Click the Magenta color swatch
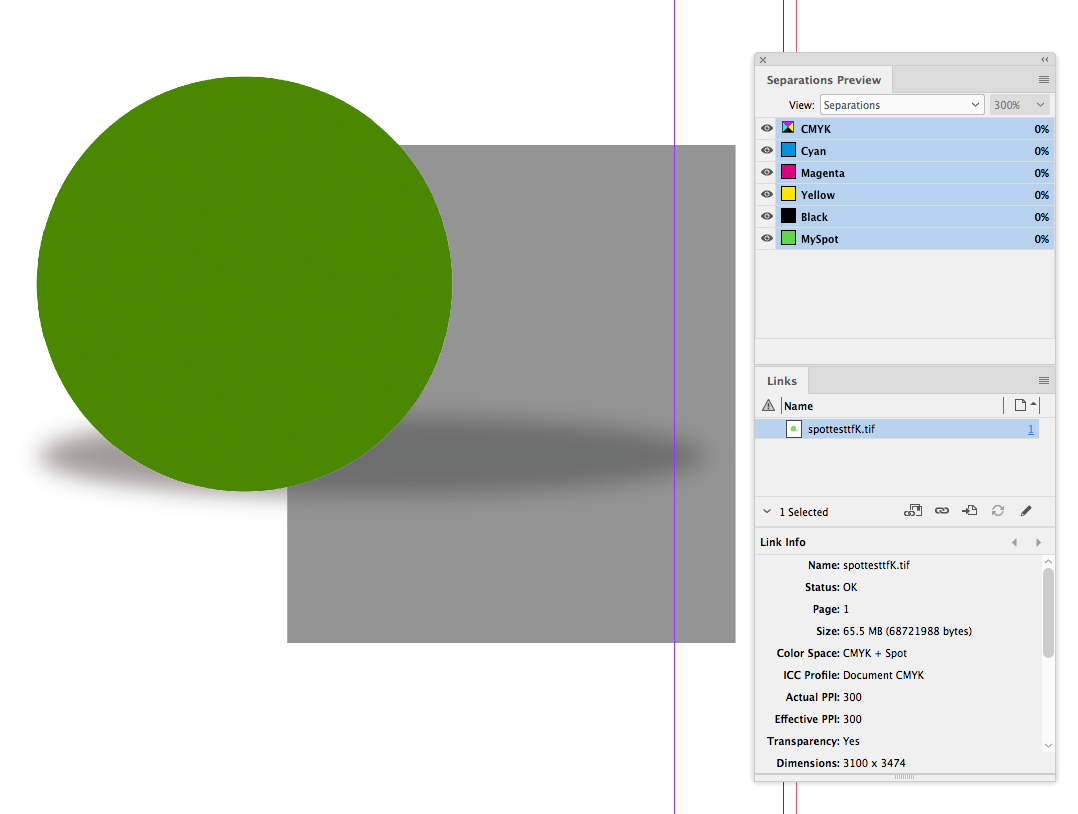The height and width of the screenshot is (814, 1078). [x=789, y=172]
